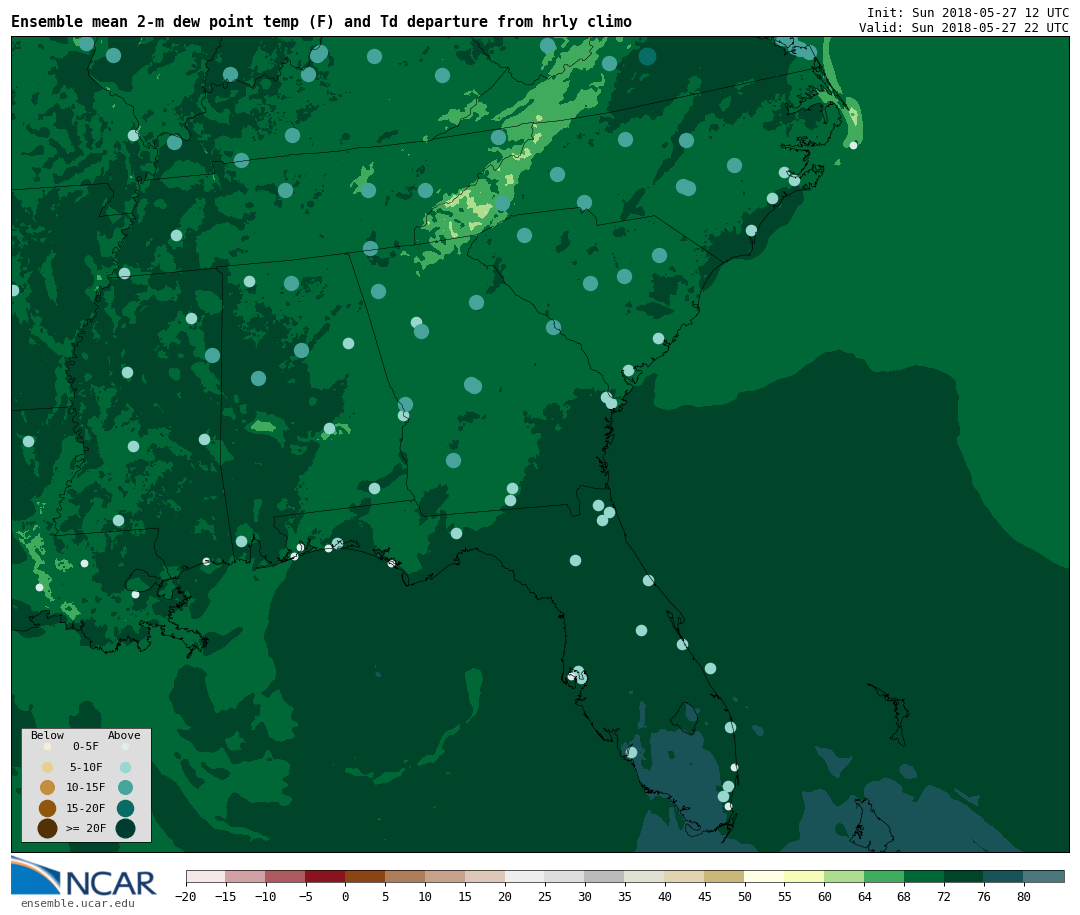
Task: Click the 25 colorbar tick label
Action: click(x=545, y=896)
